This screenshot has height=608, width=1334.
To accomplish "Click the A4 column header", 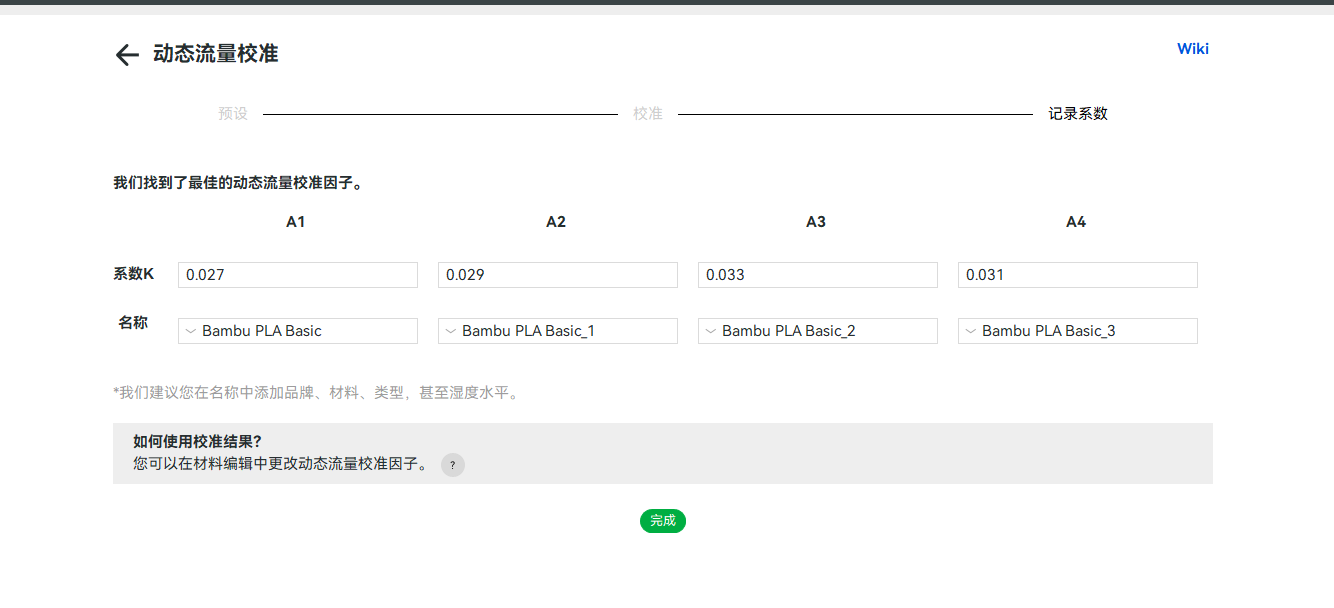I will click(x=1076, y=222).
